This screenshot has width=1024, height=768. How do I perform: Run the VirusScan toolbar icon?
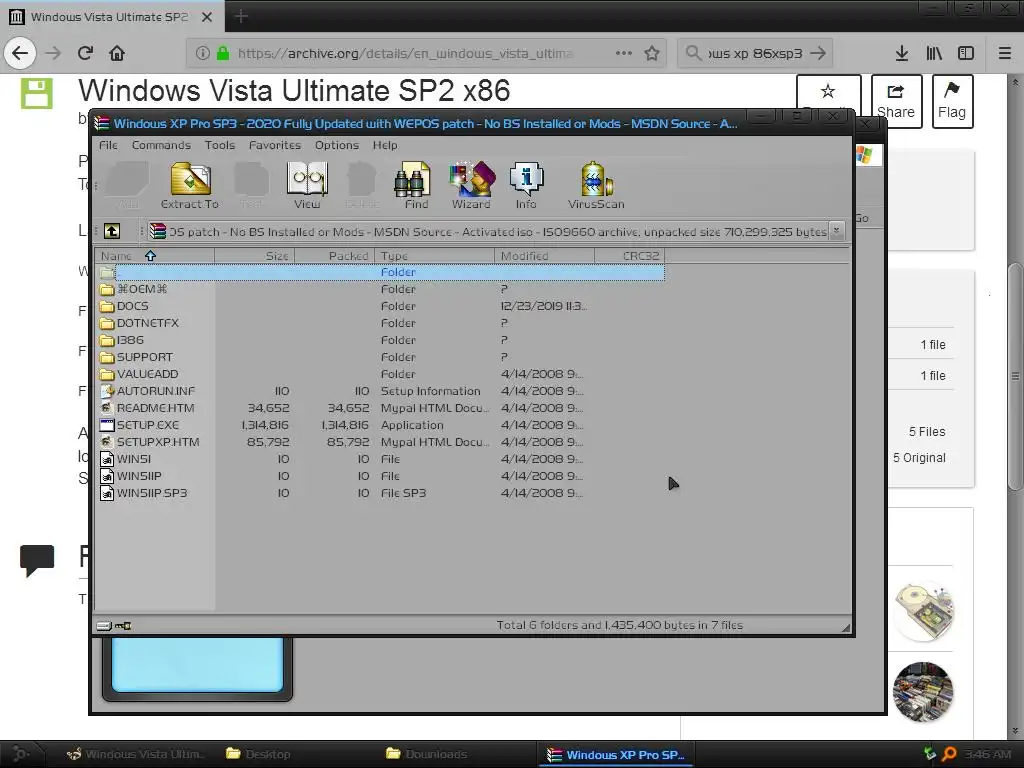pos(596,185)
